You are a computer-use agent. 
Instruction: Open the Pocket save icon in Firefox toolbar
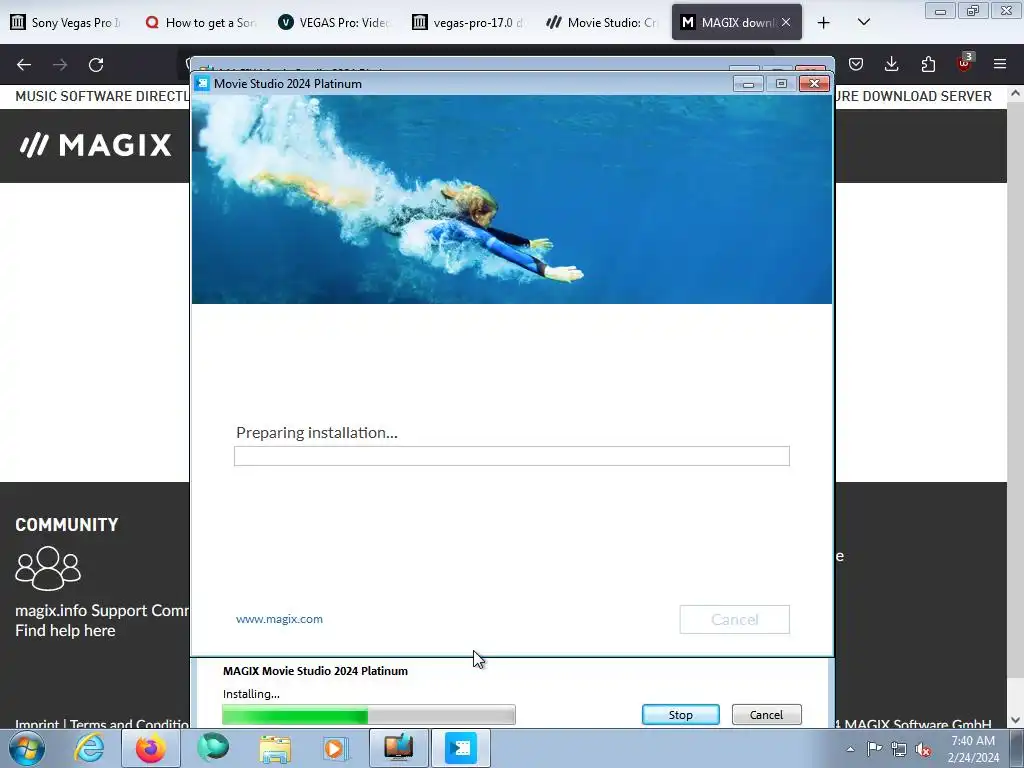[x=856, y=64]
